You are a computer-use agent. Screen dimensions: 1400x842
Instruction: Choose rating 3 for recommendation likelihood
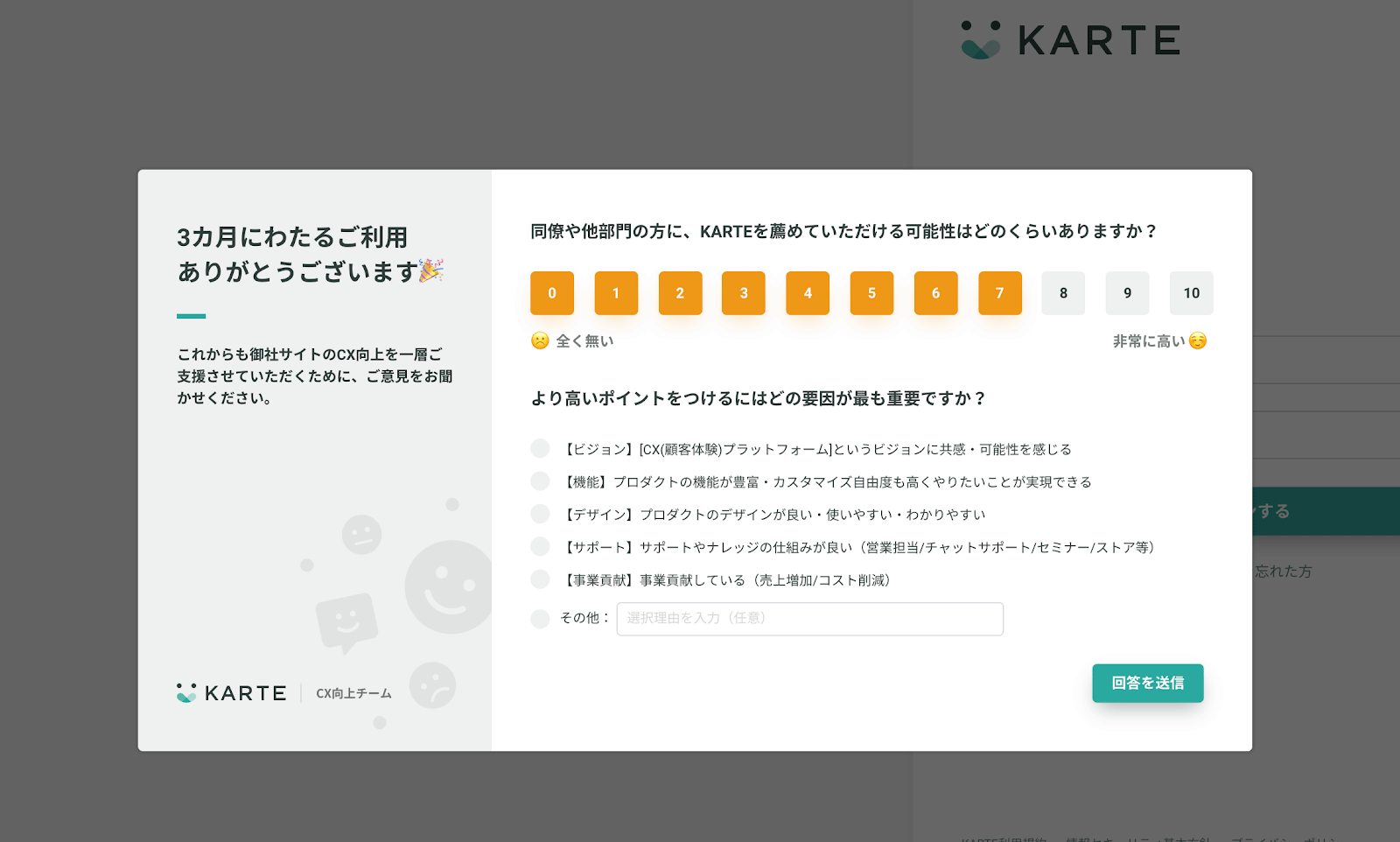[x=744, y=293]
